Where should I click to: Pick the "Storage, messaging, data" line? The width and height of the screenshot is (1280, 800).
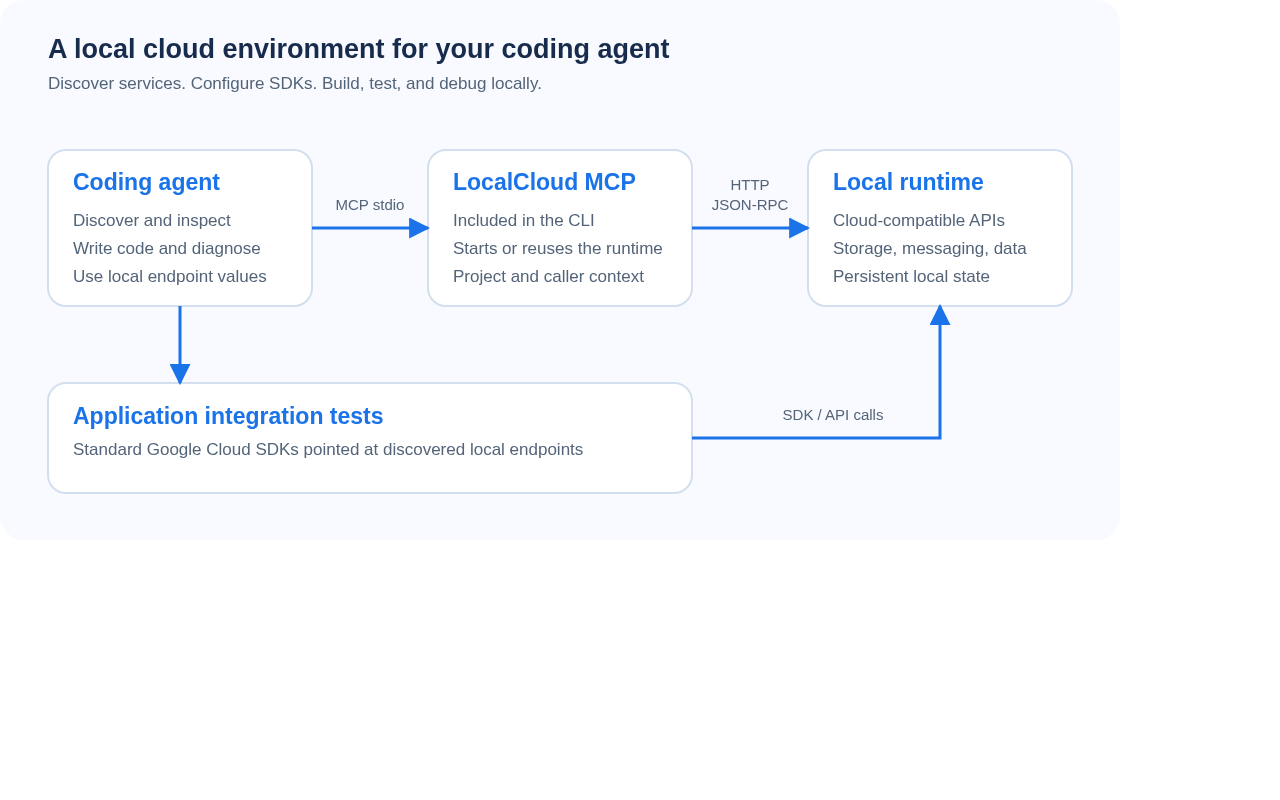pyautogui.click(x=930, y=249)
